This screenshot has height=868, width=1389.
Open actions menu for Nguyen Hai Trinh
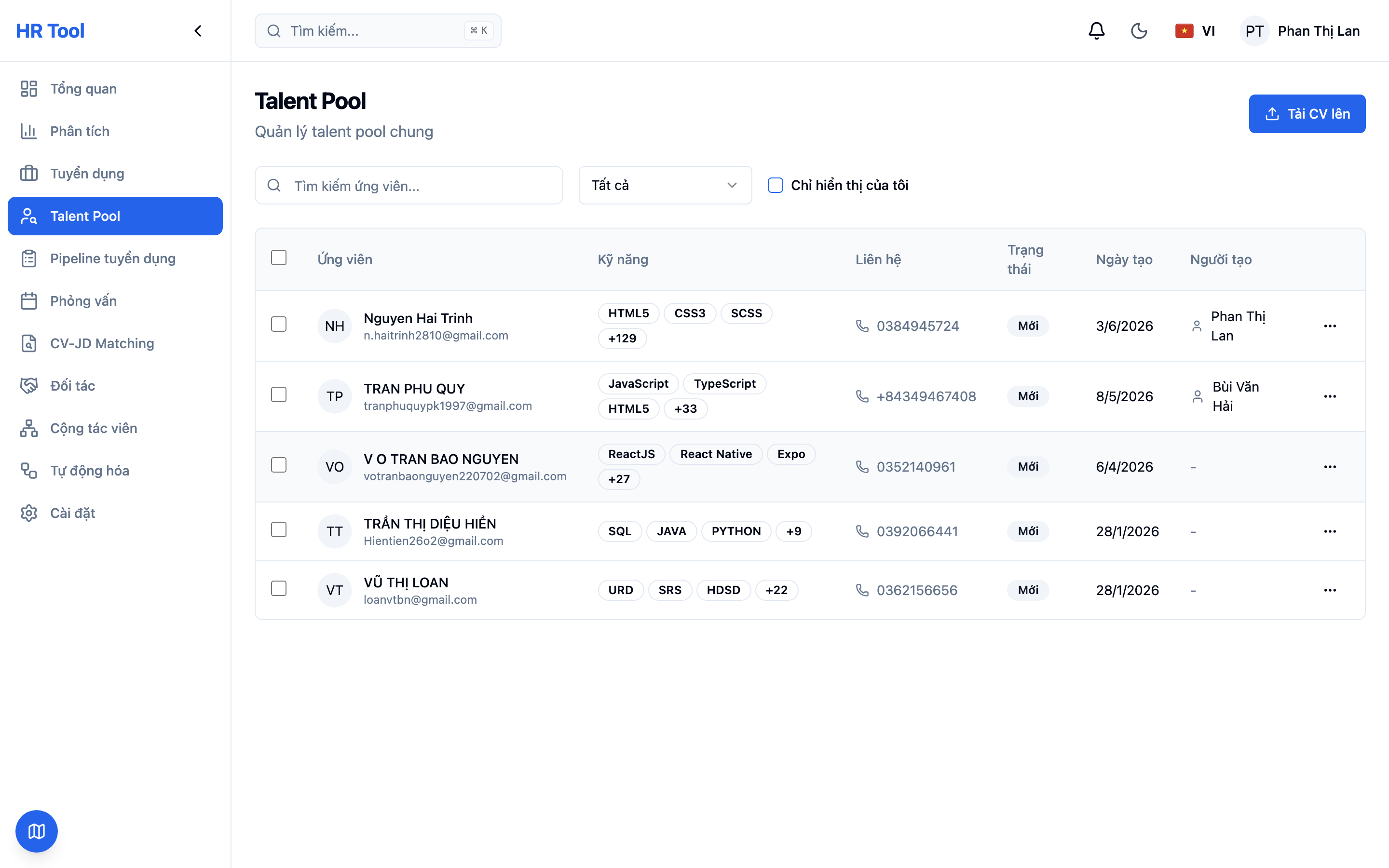[1330, 326]
